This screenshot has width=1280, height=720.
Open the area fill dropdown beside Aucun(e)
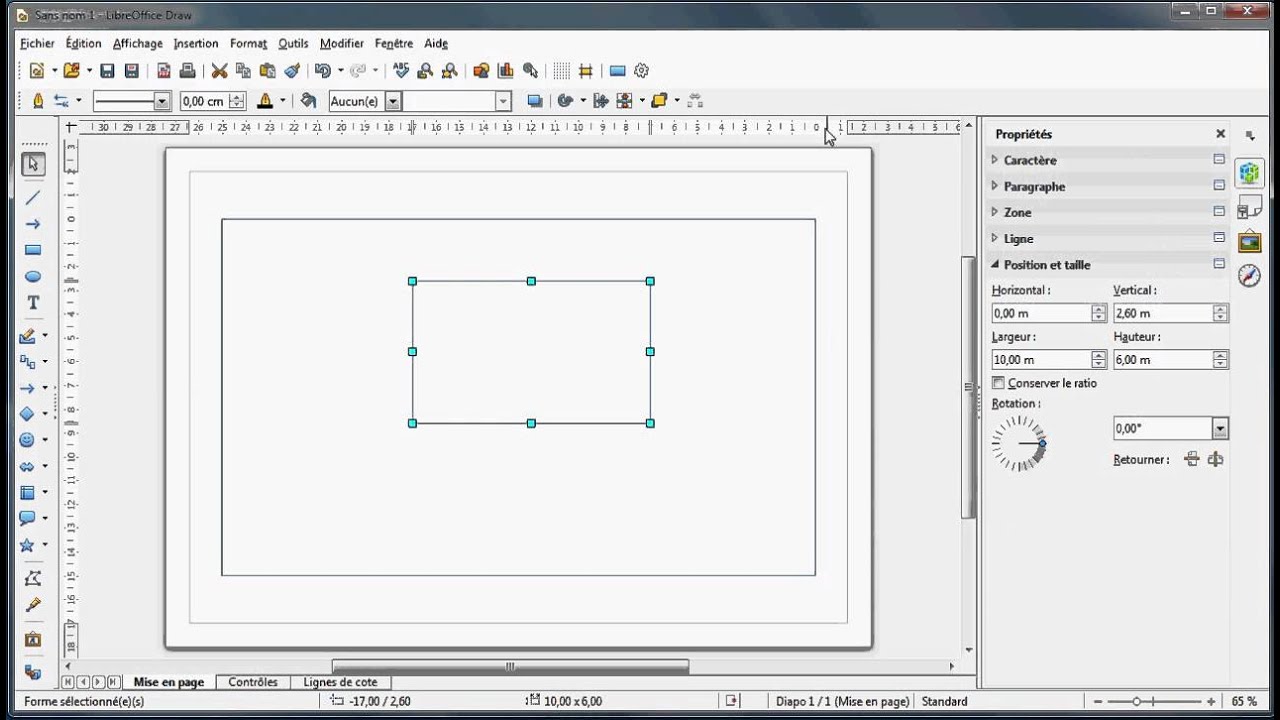503,101
